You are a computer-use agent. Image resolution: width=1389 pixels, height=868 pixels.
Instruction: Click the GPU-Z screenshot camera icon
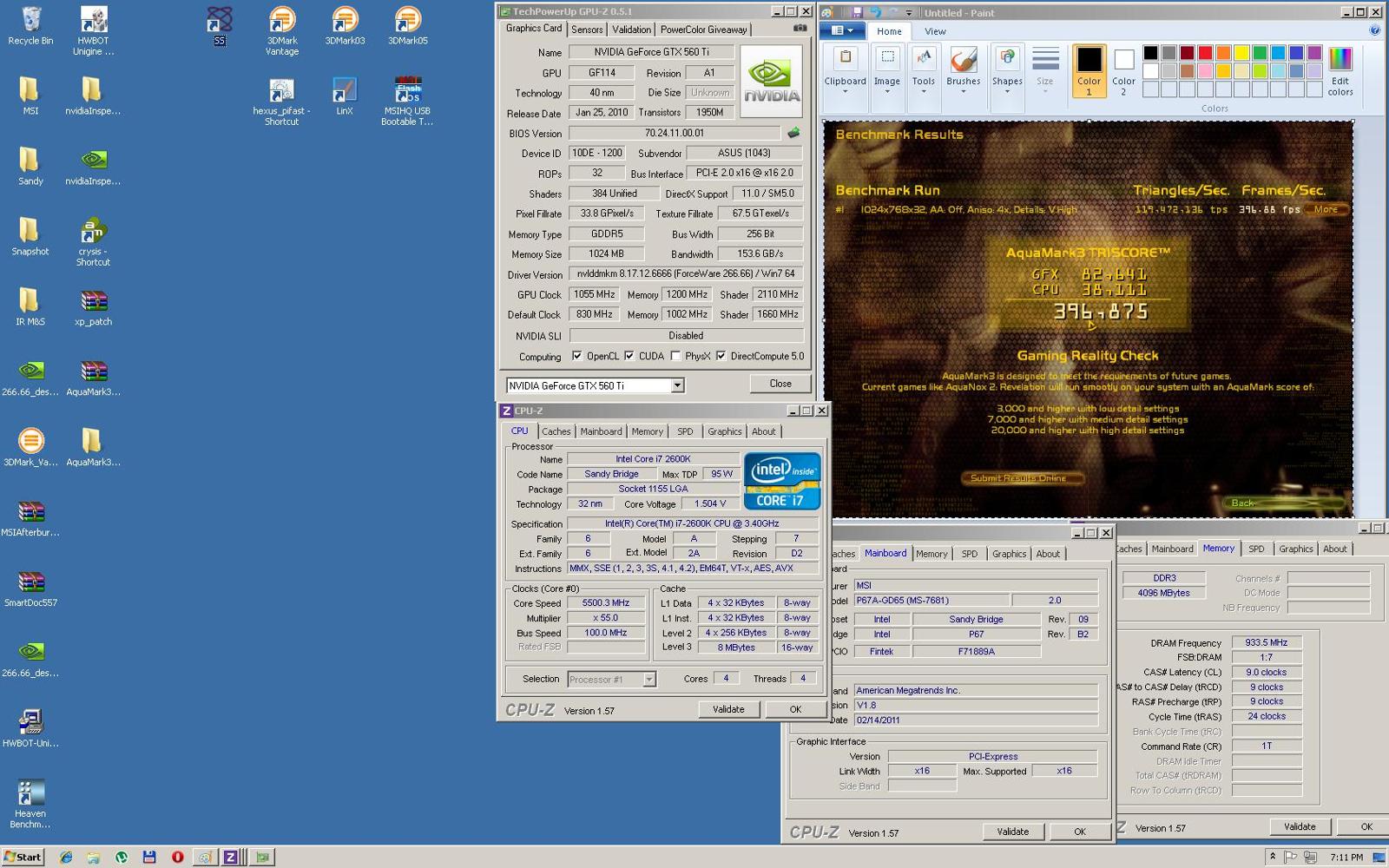pos(800,29)
